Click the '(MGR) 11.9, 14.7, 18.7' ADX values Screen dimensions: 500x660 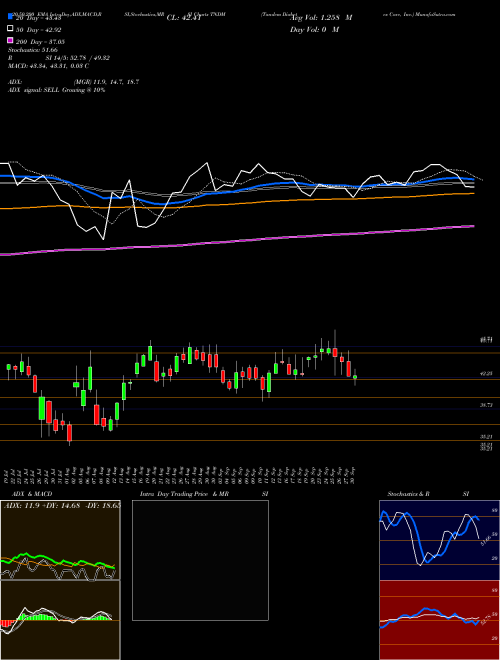pyautogui.click(x=106, y=82)
